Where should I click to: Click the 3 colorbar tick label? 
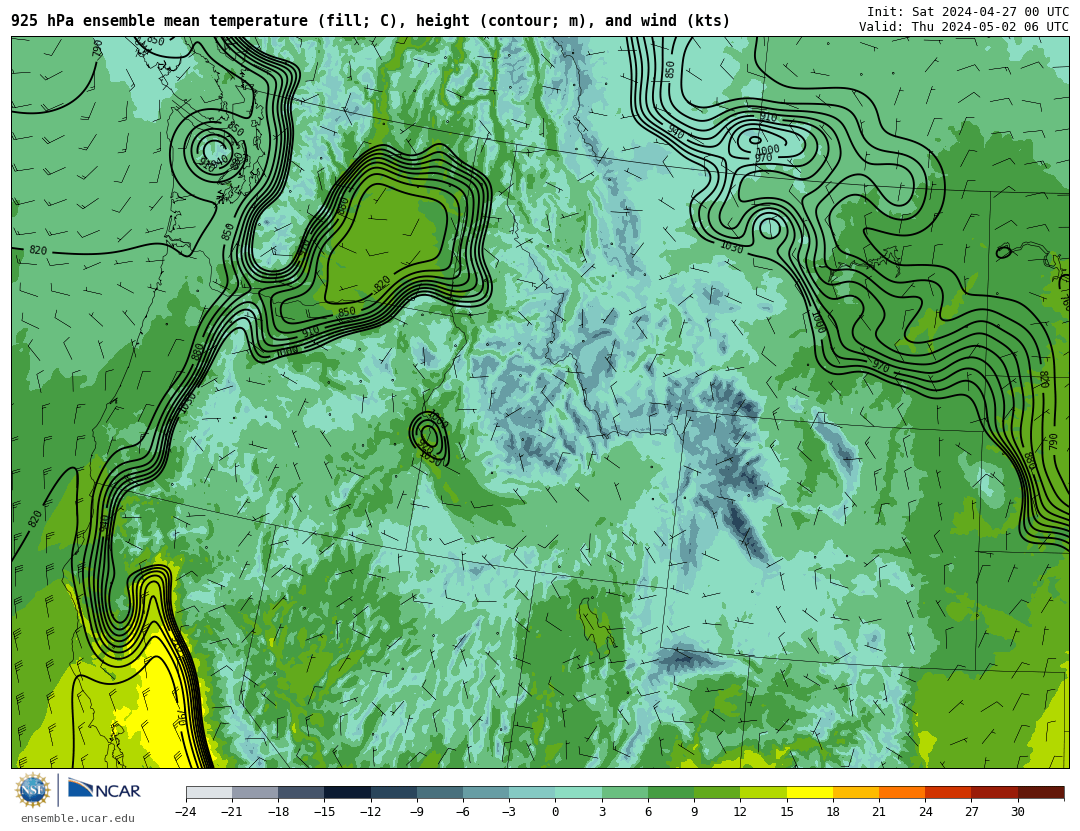point(602,812)
